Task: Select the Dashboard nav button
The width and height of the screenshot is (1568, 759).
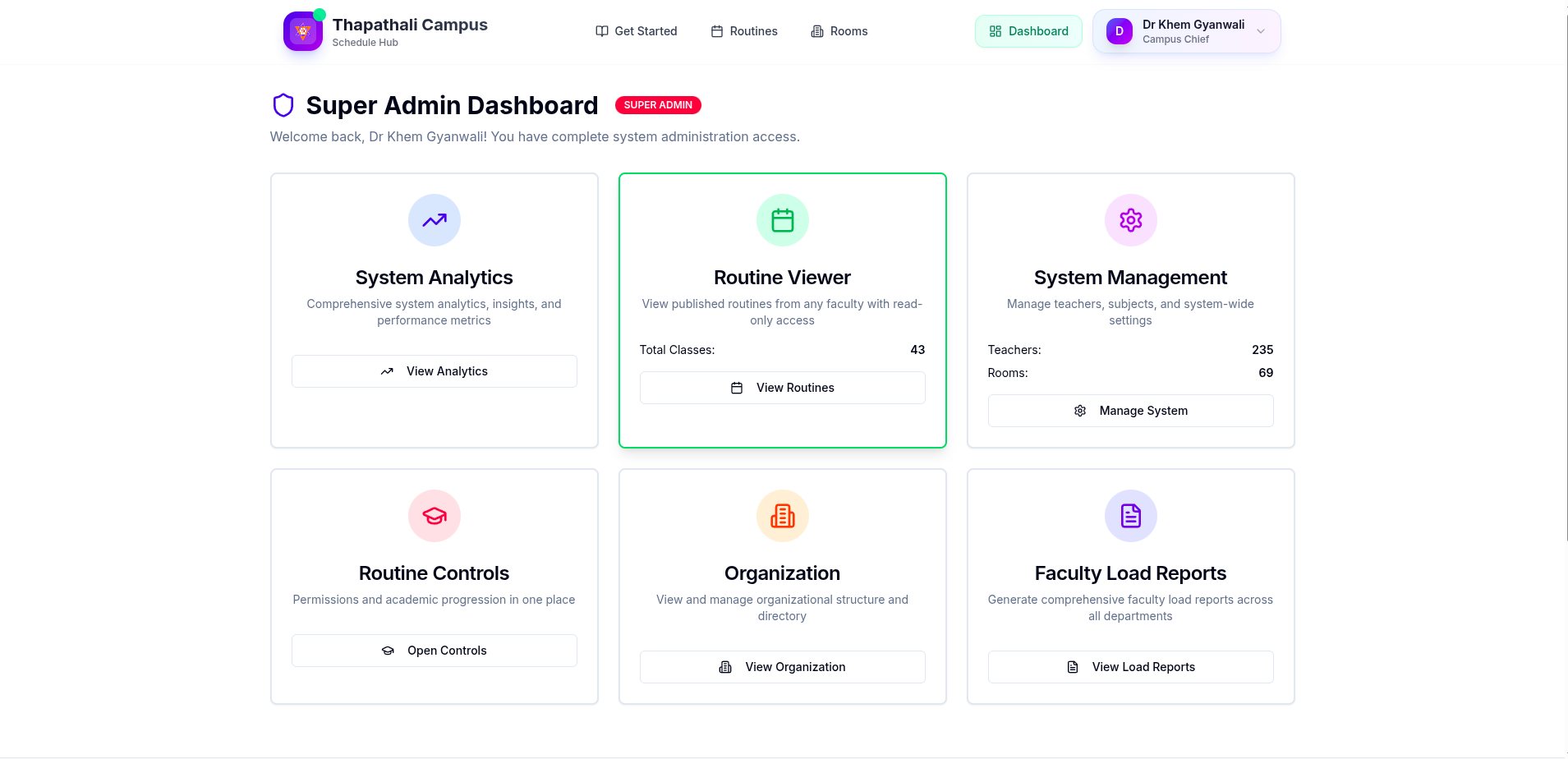Action: click(1028, 31)
